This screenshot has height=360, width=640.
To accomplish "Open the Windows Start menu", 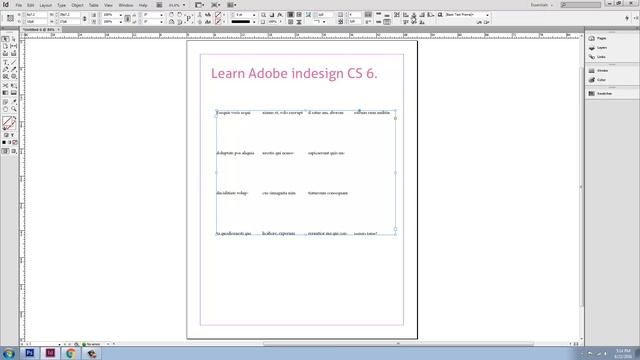I will click(x=8, y=353).
